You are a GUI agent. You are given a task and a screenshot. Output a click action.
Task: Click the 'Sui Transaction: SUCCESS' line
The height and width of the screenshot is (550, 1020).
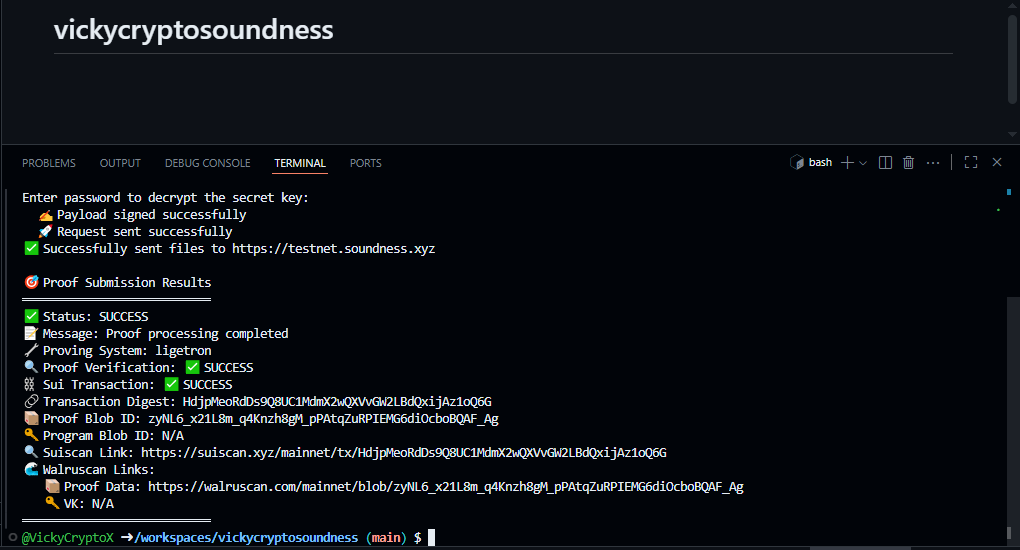(x=128, y=385)
